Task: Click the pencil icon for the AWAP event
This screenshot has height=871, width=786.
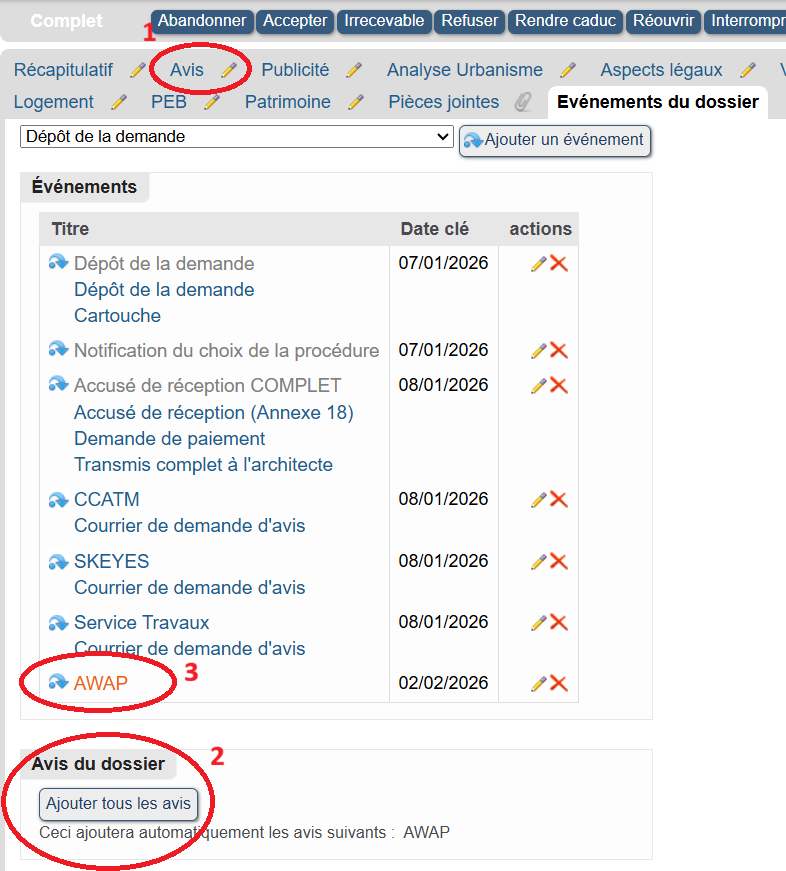Action: [x=538, y=684]
